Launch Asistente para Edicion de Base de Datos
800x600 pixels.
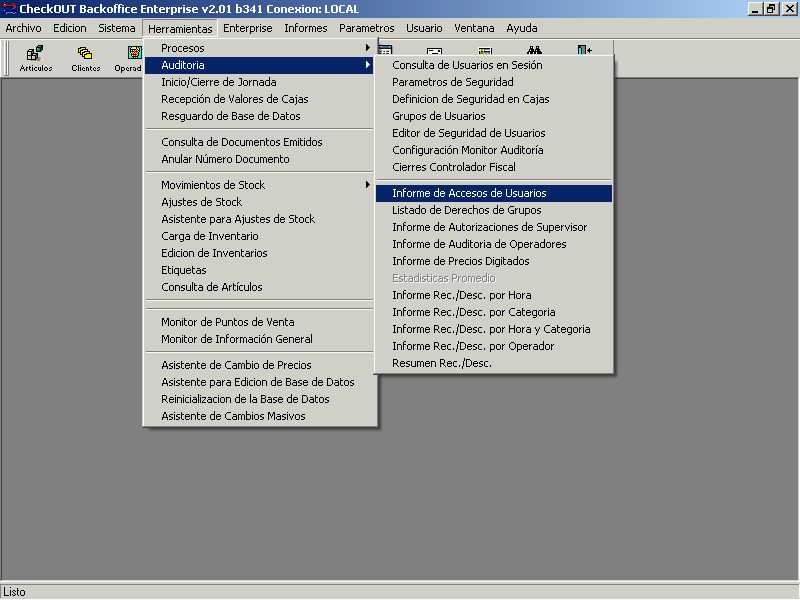pyautogui.click(x=260, y=382)
